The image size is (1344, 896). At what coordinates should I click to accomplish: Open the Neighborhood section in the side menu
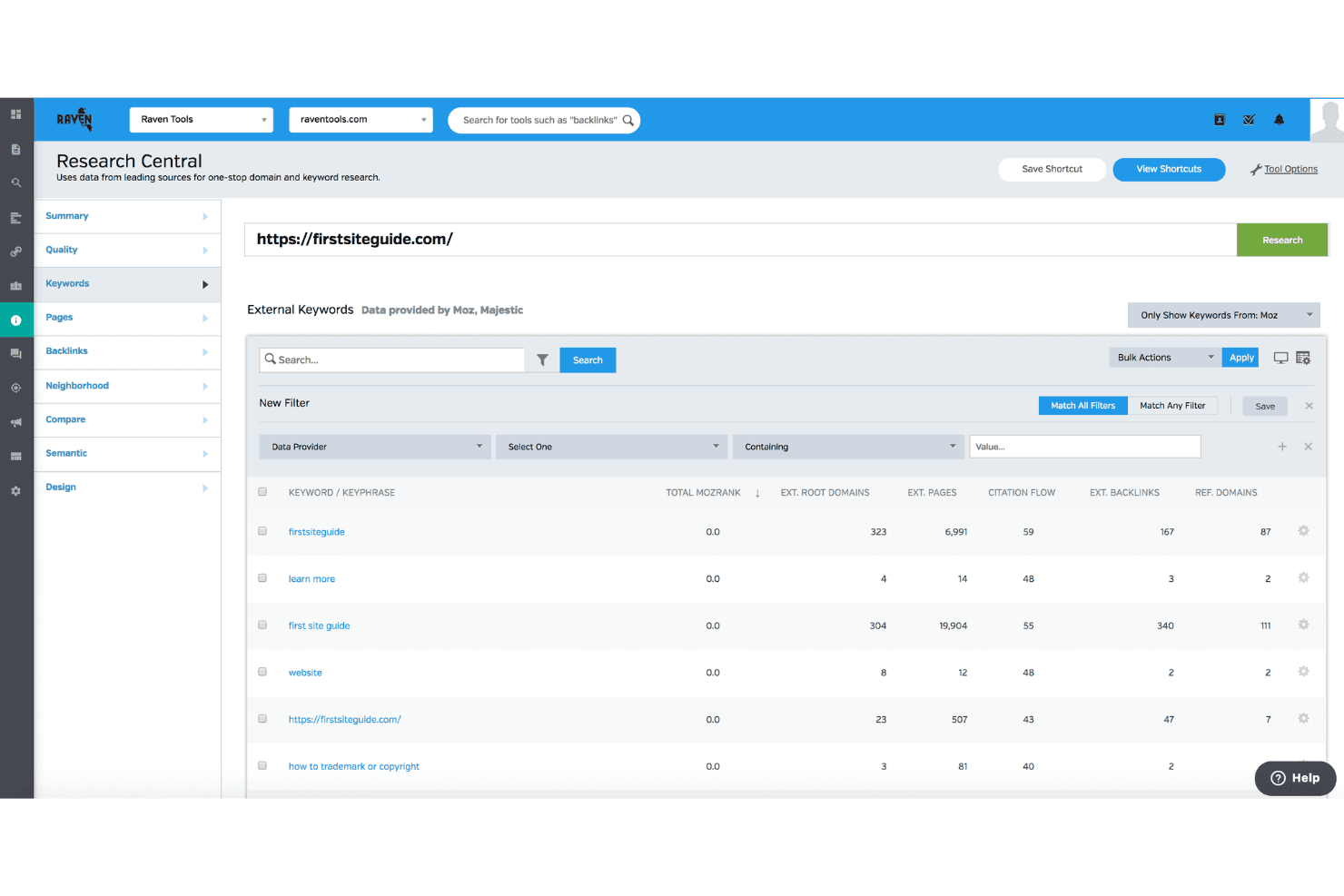[x=127, y=386]
